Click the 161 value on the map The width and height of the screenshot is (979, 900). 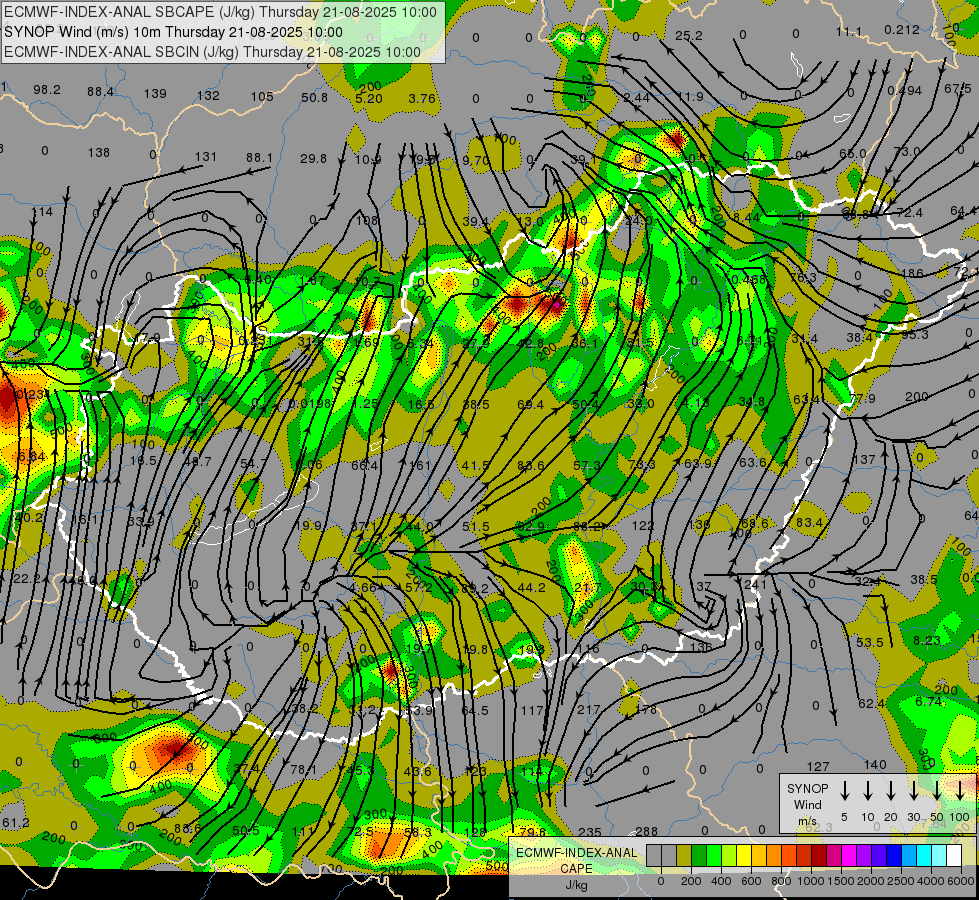[x=420, y=465]
